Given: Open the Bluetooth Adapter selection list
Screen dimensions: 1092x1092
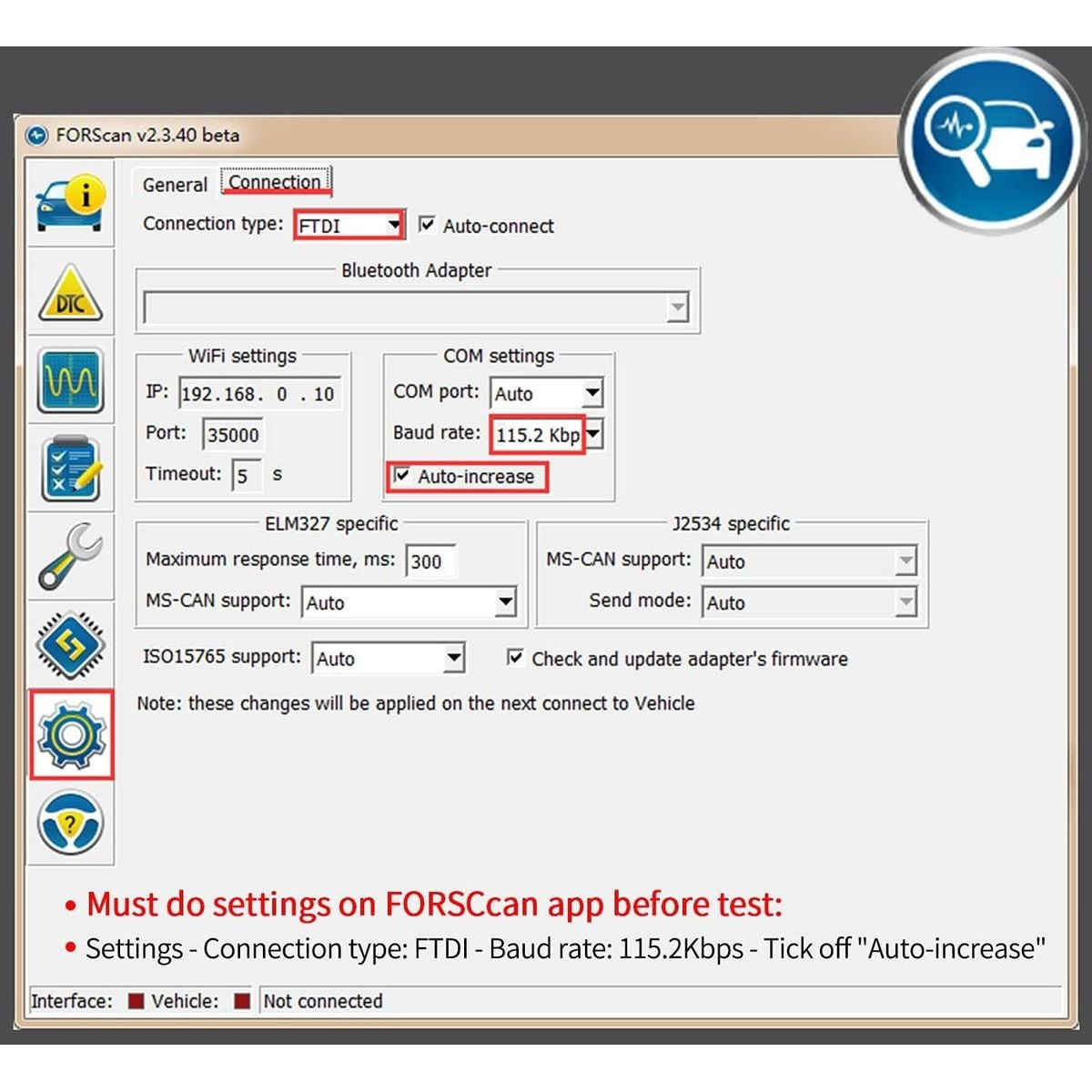Looking at the screenshot, I should point(677,308).
